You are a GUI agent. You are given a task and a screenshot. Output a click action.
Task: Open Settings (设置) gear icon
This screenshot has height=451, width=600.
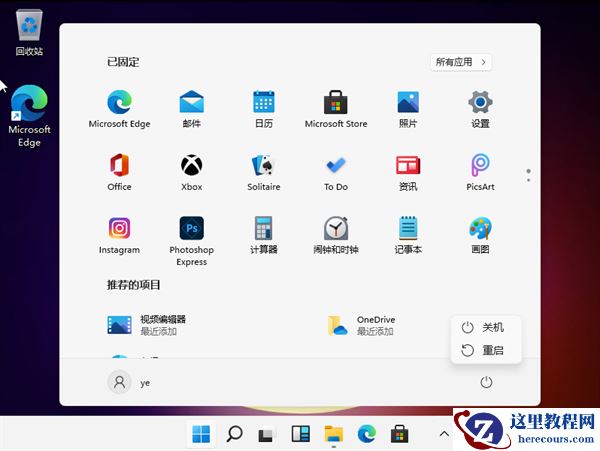point(480,109)
